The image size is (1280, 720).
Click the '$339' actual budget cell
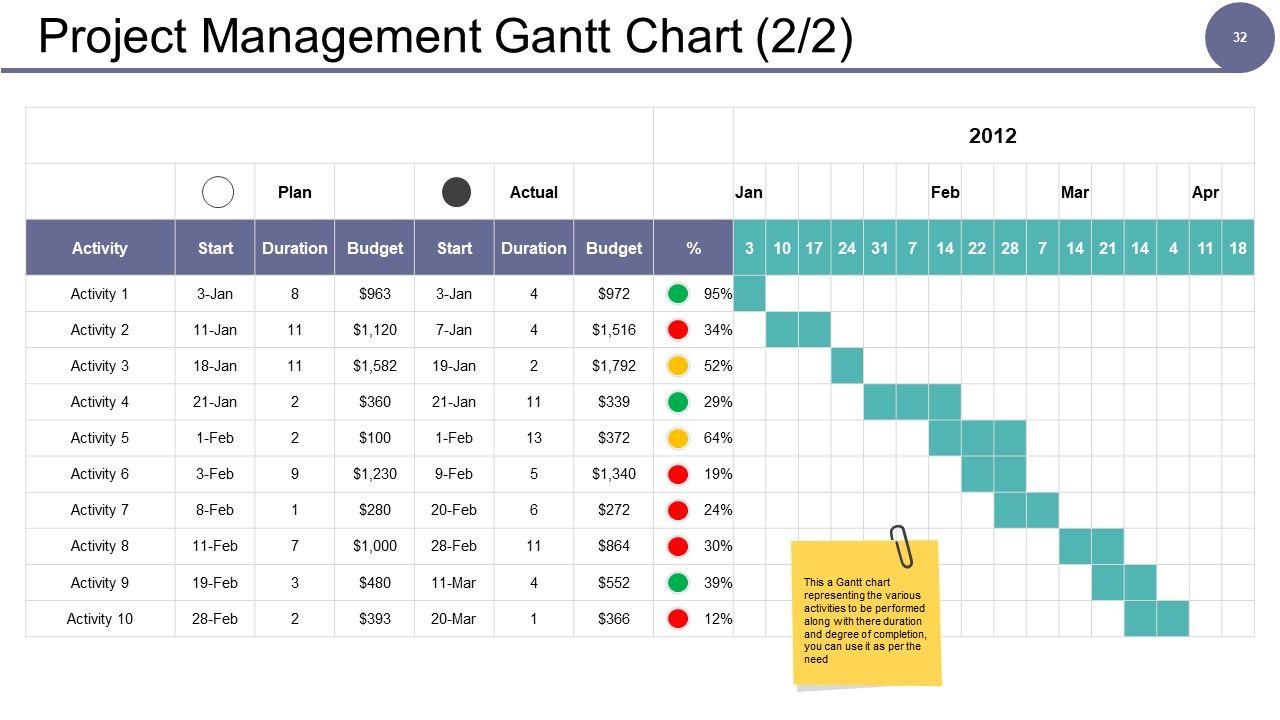point(614,402)
